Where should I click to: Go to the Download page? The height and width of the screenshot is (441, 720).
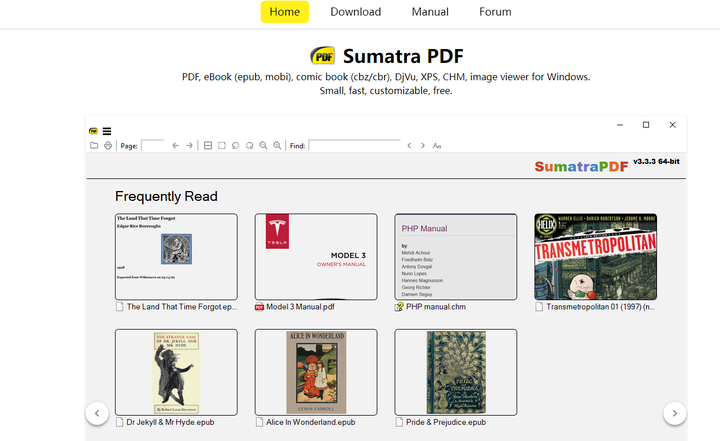pyautogui.click(x=355, y=12)
